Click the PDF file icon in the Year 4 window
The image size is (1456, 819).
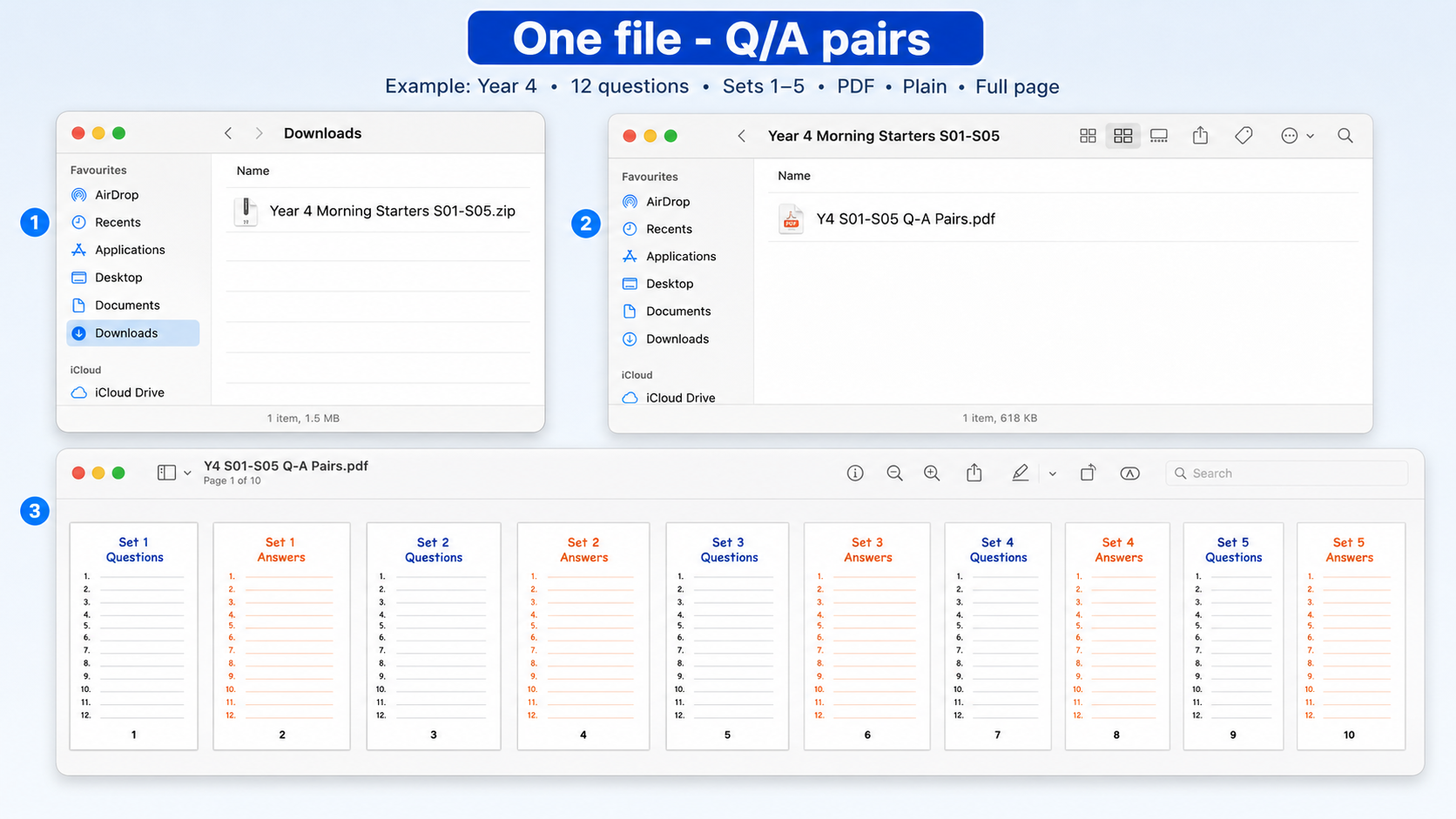[x=791, y=219]
